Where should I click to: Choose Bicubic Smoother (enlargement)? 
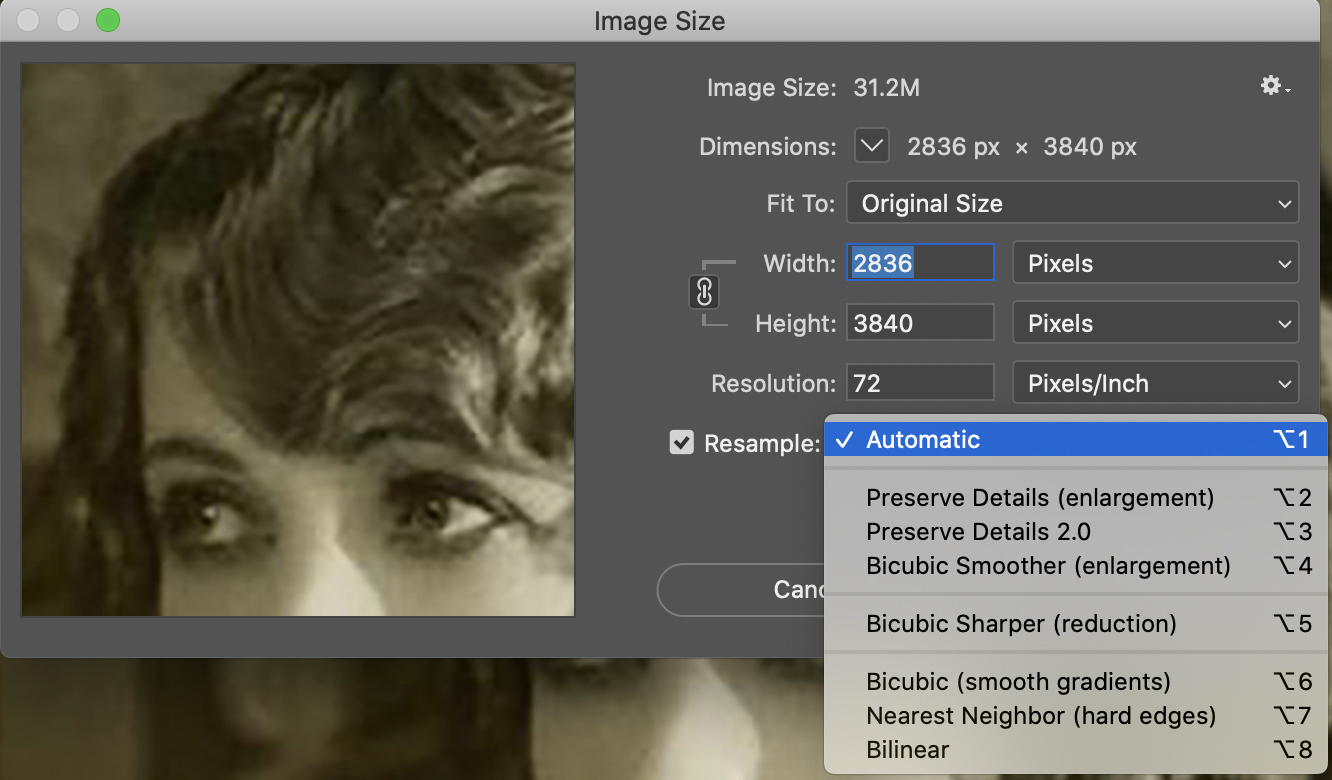tap(1048, 566)
